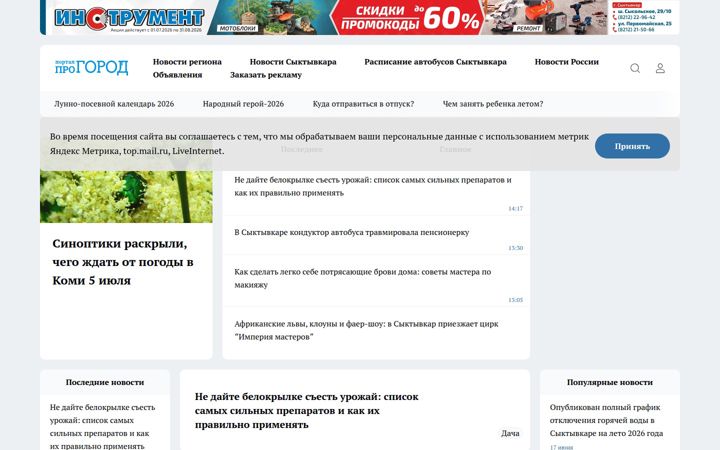Click the Последние новости heading
Screen dimensions: 720x450
[105, 382]
